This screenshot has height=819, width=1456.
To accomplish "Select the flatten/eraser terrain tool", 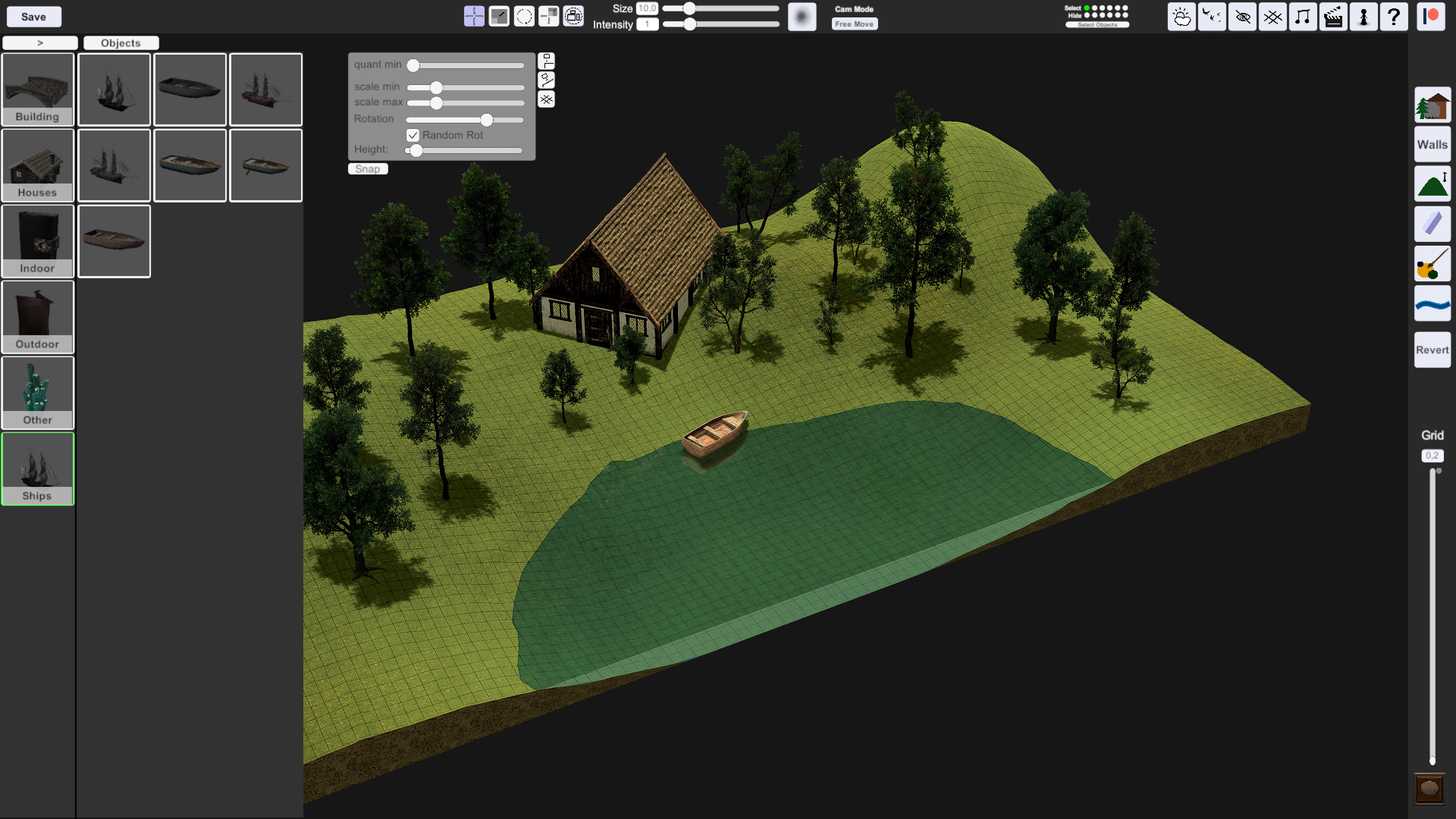I will tap(1432, 224).
